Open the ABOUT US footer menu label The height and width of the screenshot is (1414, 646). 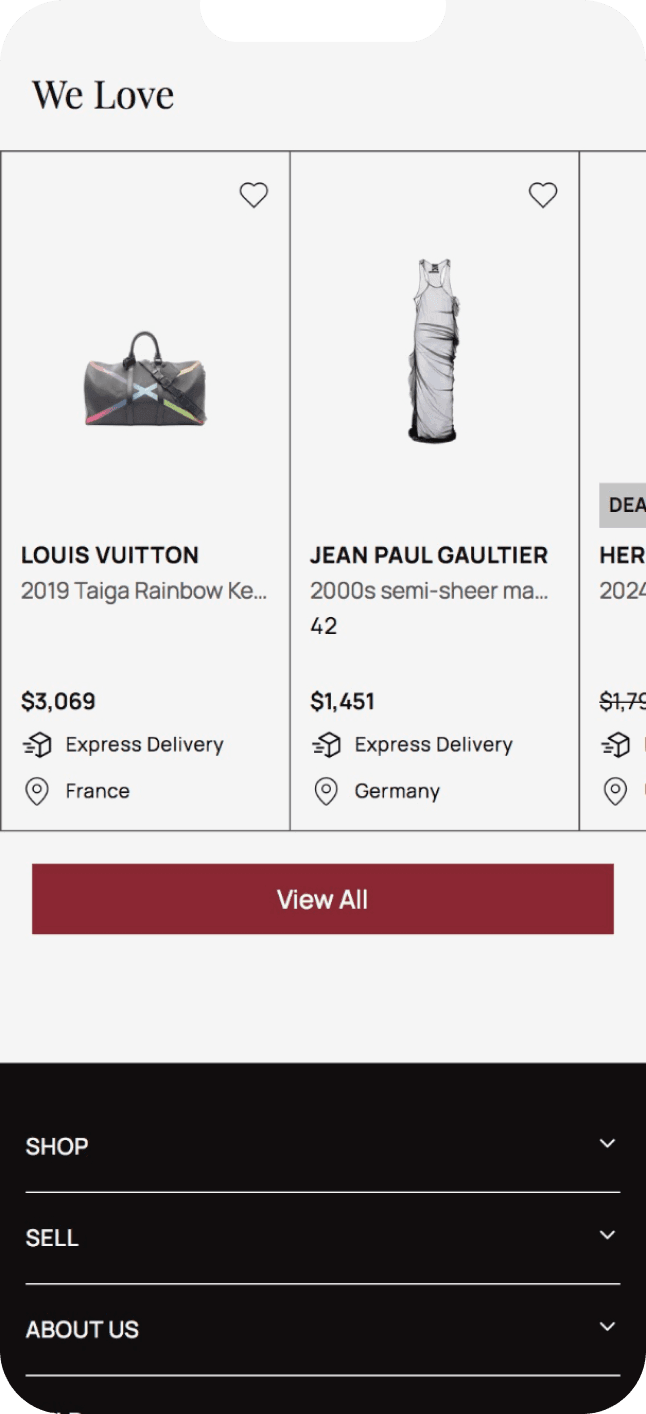pyautogui.click(x=82, y=1330)
